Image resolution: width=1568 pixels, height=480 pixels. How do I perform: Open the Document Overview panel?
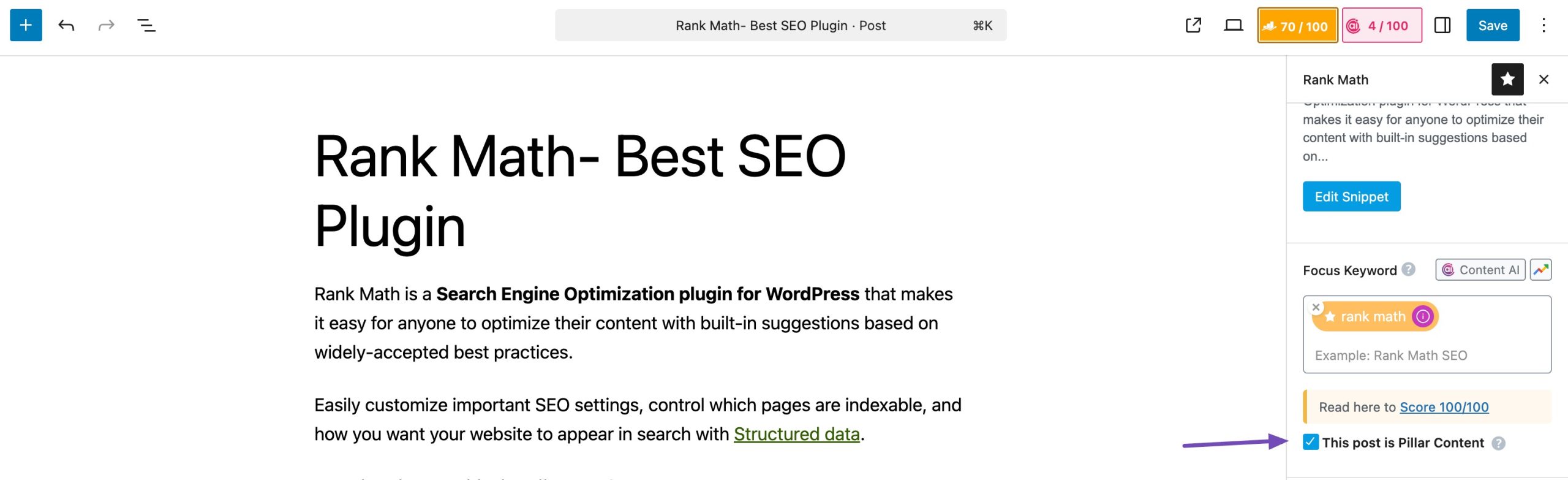(145, 25)
